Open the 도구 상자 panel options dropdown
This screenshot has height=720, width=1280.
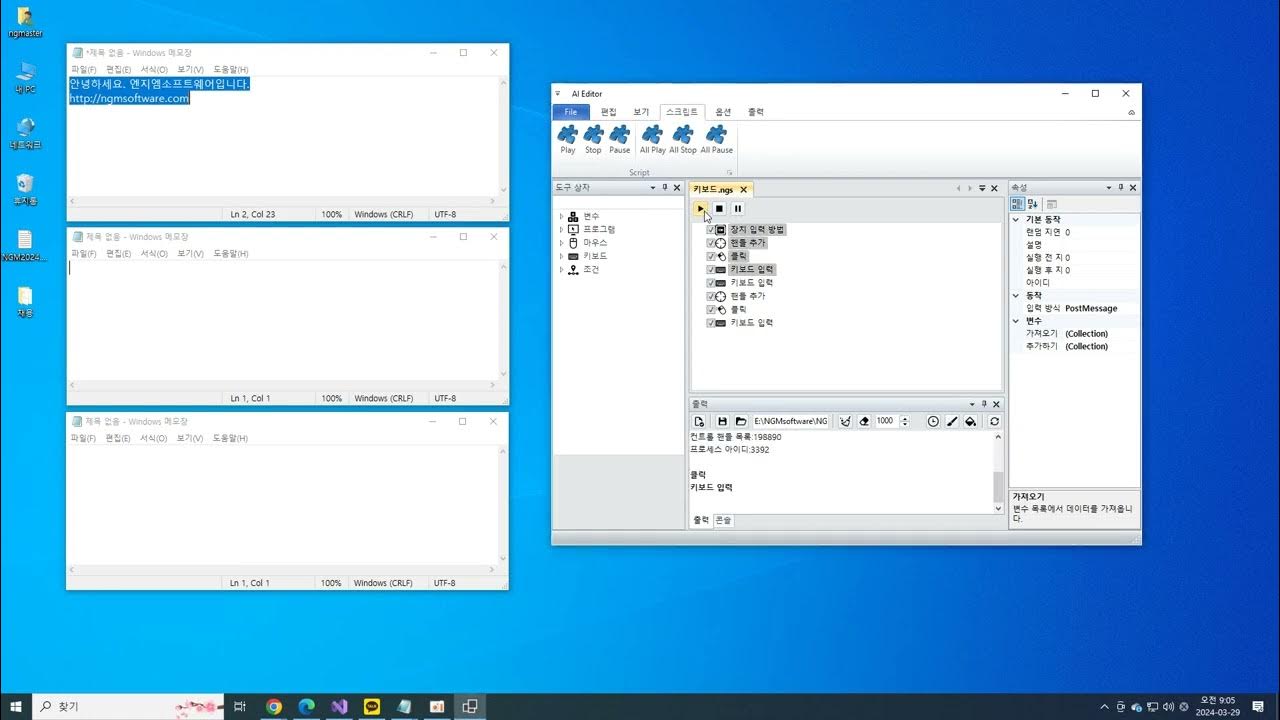pos(653,188)
